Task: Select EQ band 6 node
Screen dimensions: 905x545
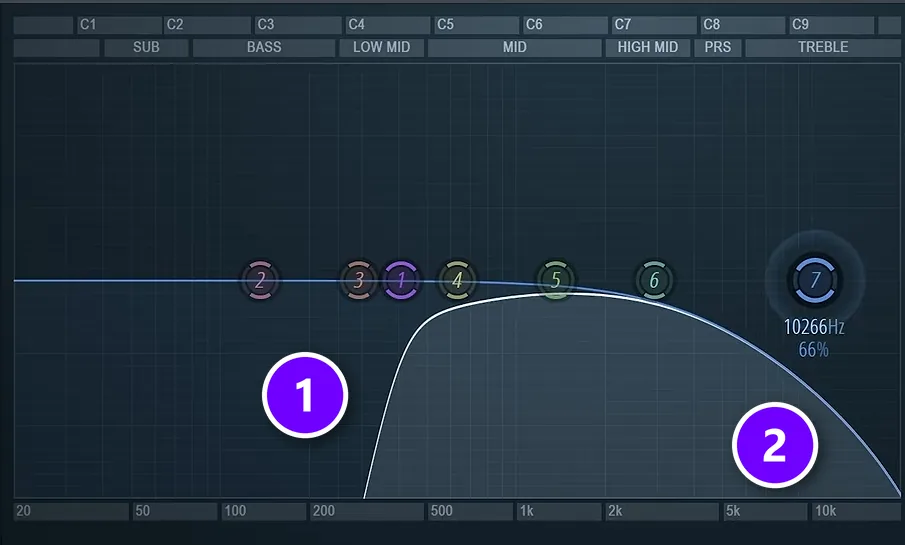Action: (x=654, y=280)
